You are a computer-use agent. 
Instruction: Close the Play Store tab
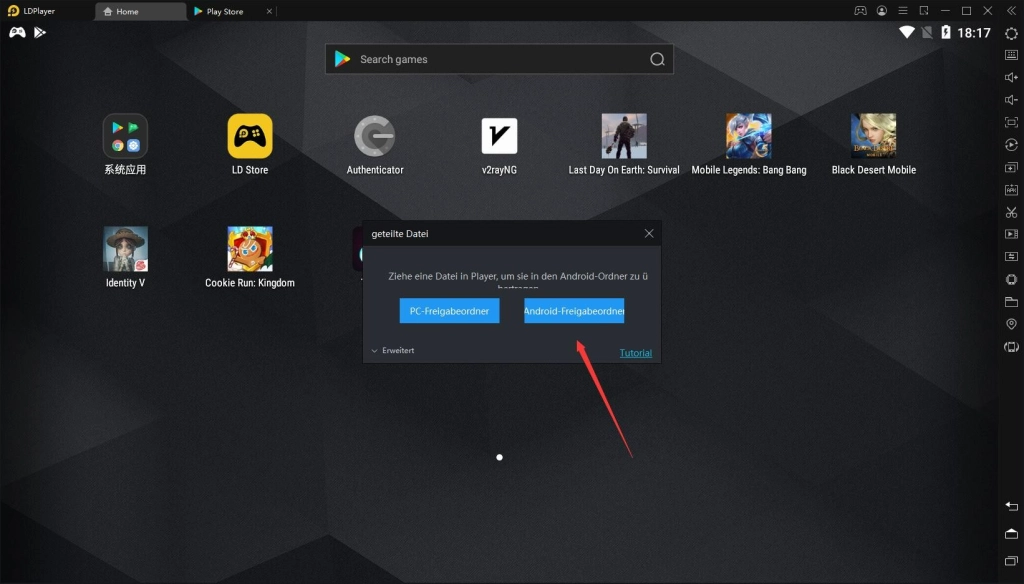tap(269, 11)
